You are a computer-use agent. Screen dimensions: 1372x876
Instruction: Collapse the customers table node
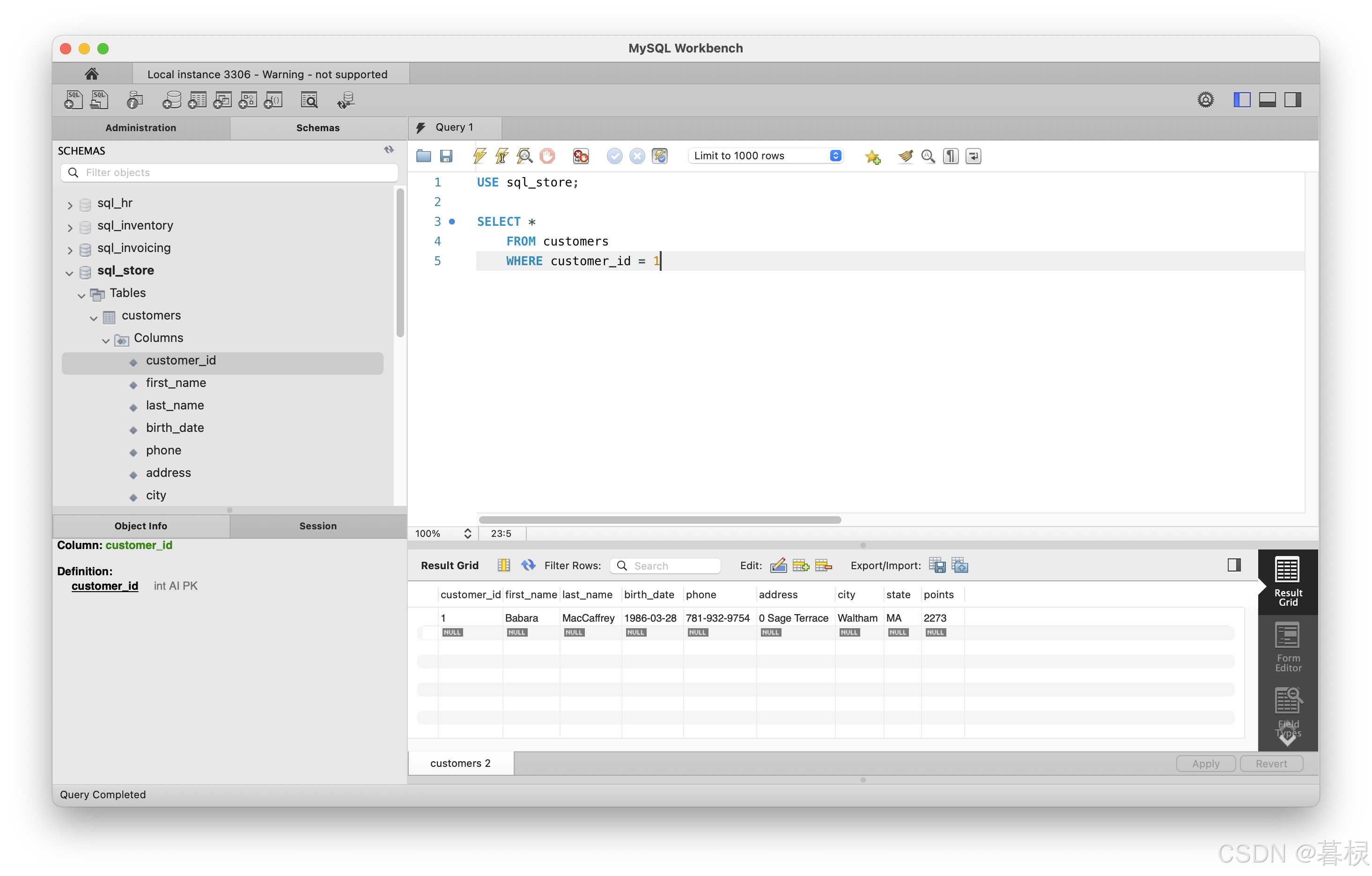(94, 318)
